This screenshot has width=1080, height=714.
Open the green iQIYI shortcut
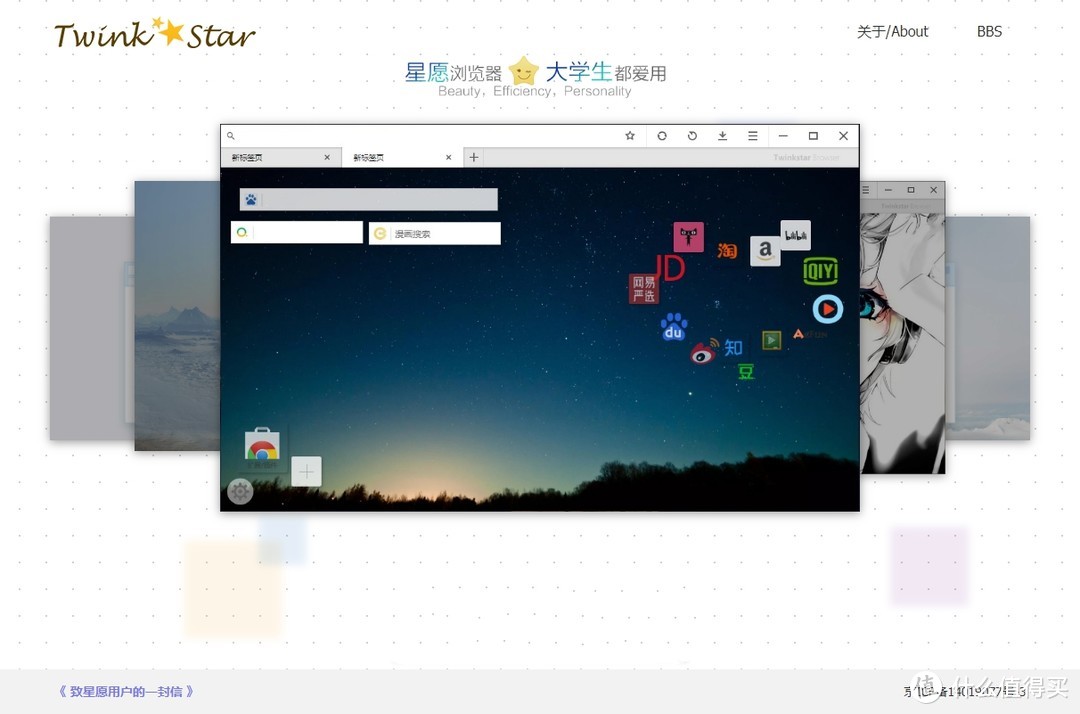820,271
